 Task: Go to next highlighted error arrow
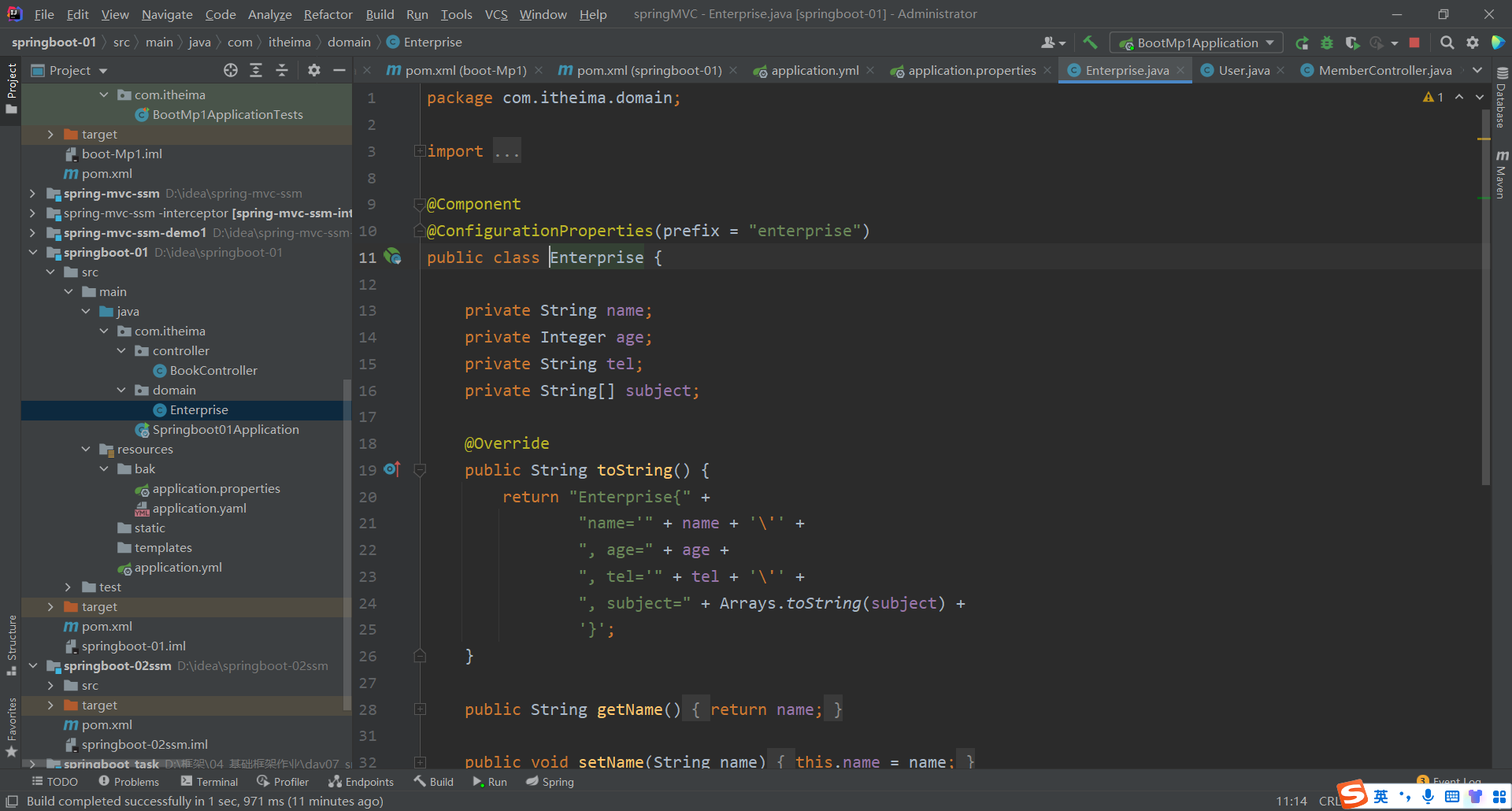tap(1480, 97)
